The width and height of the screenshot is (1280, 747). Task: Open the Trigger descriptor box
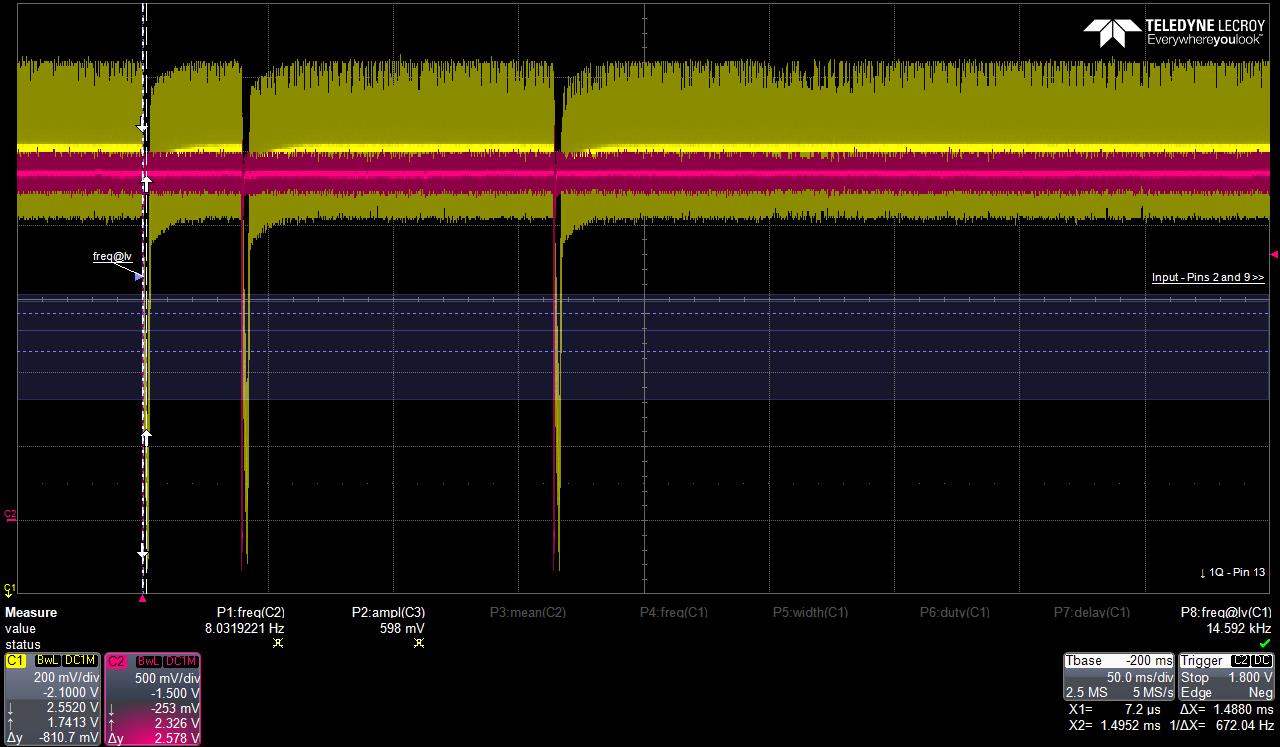pos(1227,676)
